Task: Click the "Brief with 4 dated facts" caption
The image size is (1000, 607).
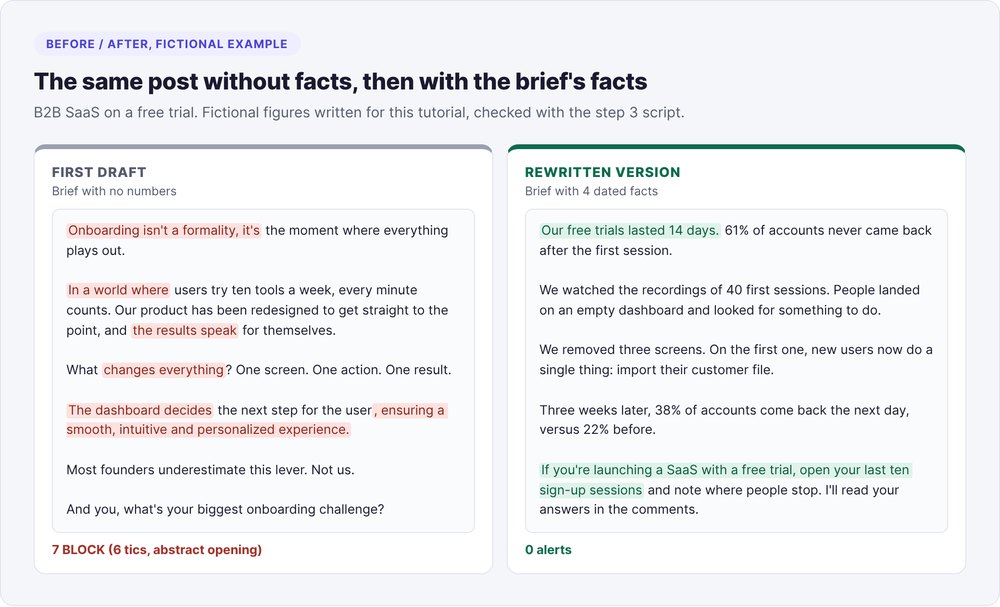Action: tap(591, 191)
